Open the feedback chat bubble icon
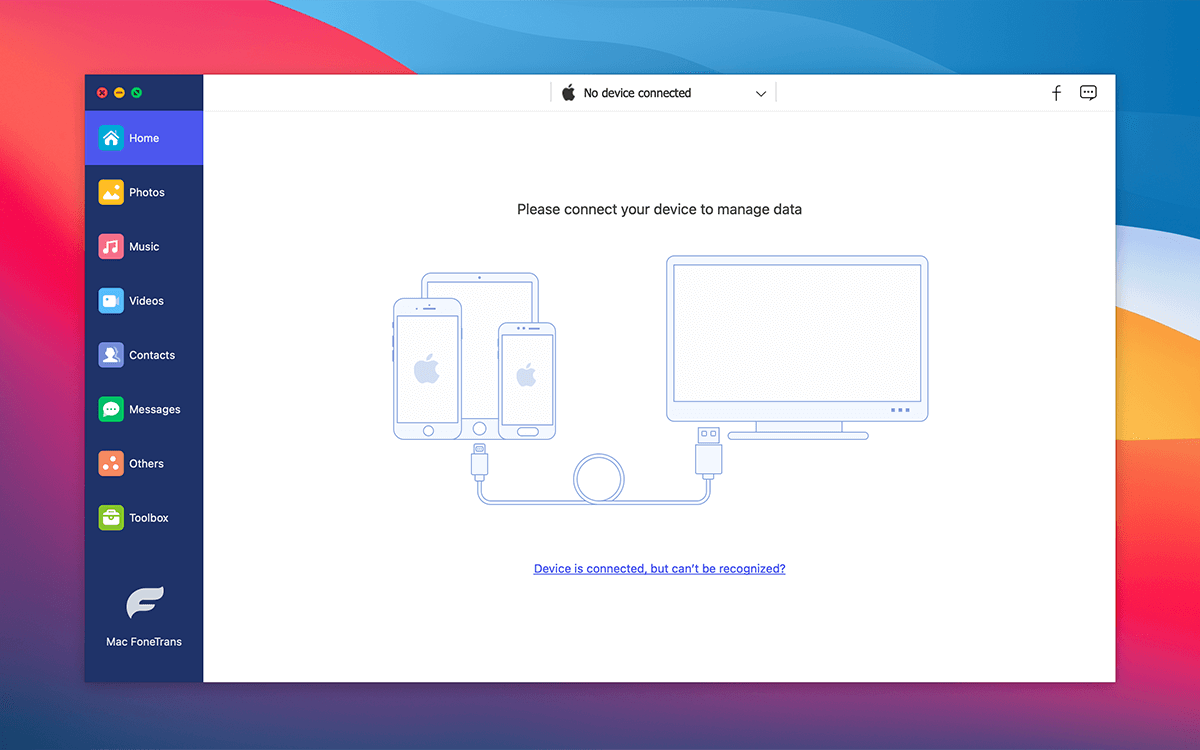The width and height of the screenshot is (1200, 750). [x=1088, y=93]
